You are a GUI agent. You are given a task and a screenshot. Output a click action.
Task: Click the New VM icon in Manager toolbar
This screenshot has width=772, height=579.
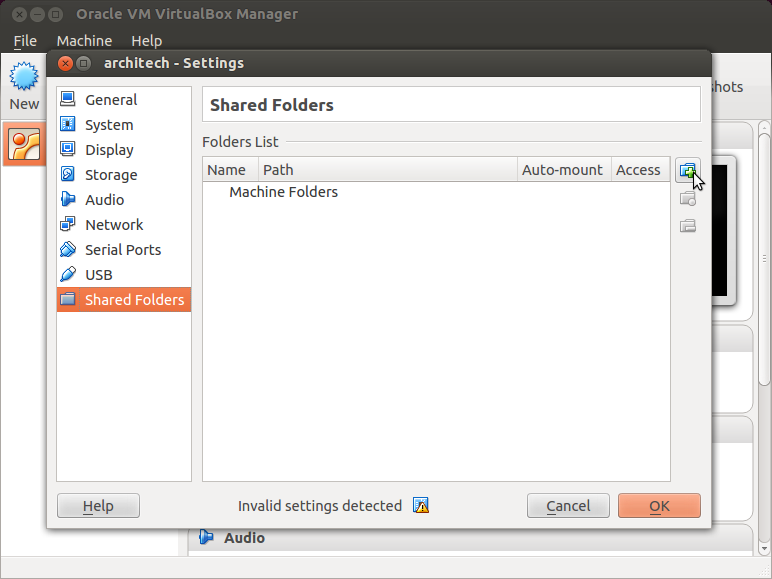[24, 77]
